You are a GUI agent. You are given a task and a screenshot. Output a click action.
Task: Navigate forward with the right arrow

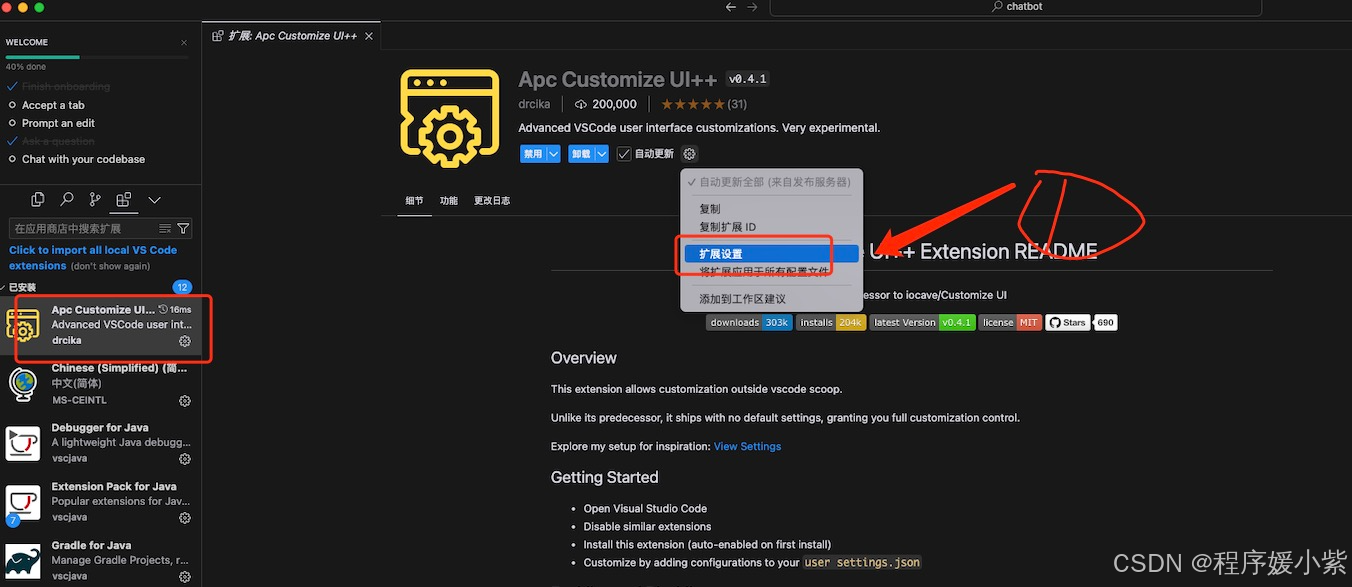pos(753,7)
